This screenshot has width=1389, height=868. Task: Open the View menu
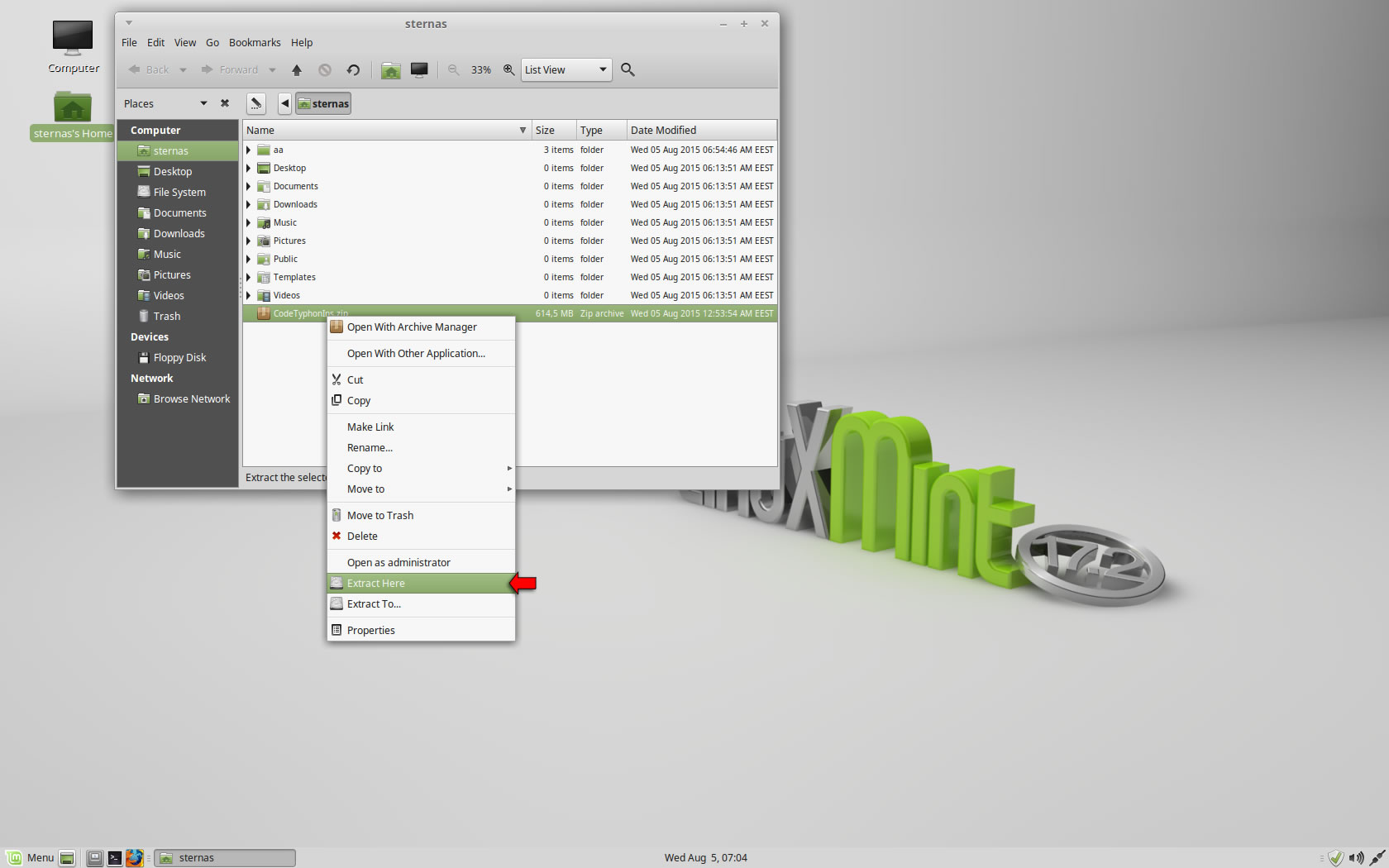(185, 42)
